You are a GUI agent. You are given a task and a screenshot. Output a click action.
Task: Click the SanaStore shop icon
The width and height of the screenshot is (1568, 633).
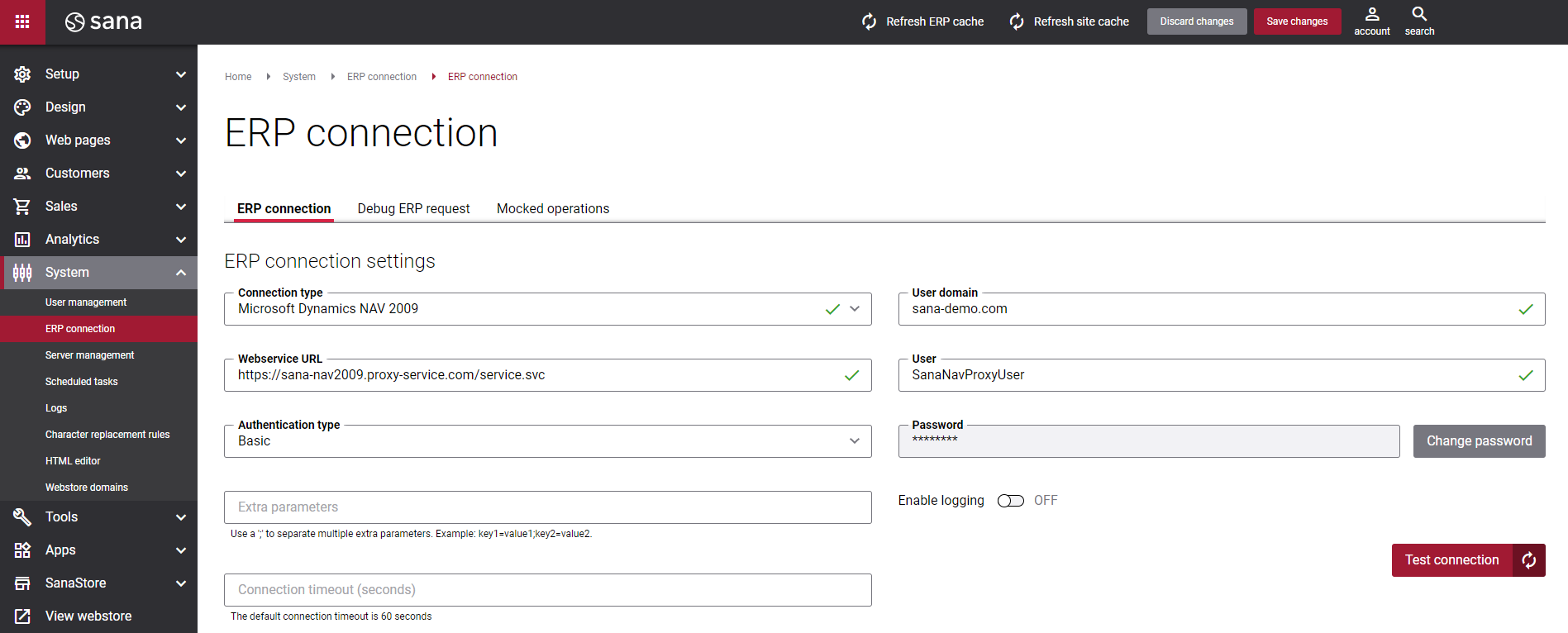point(22,583)
